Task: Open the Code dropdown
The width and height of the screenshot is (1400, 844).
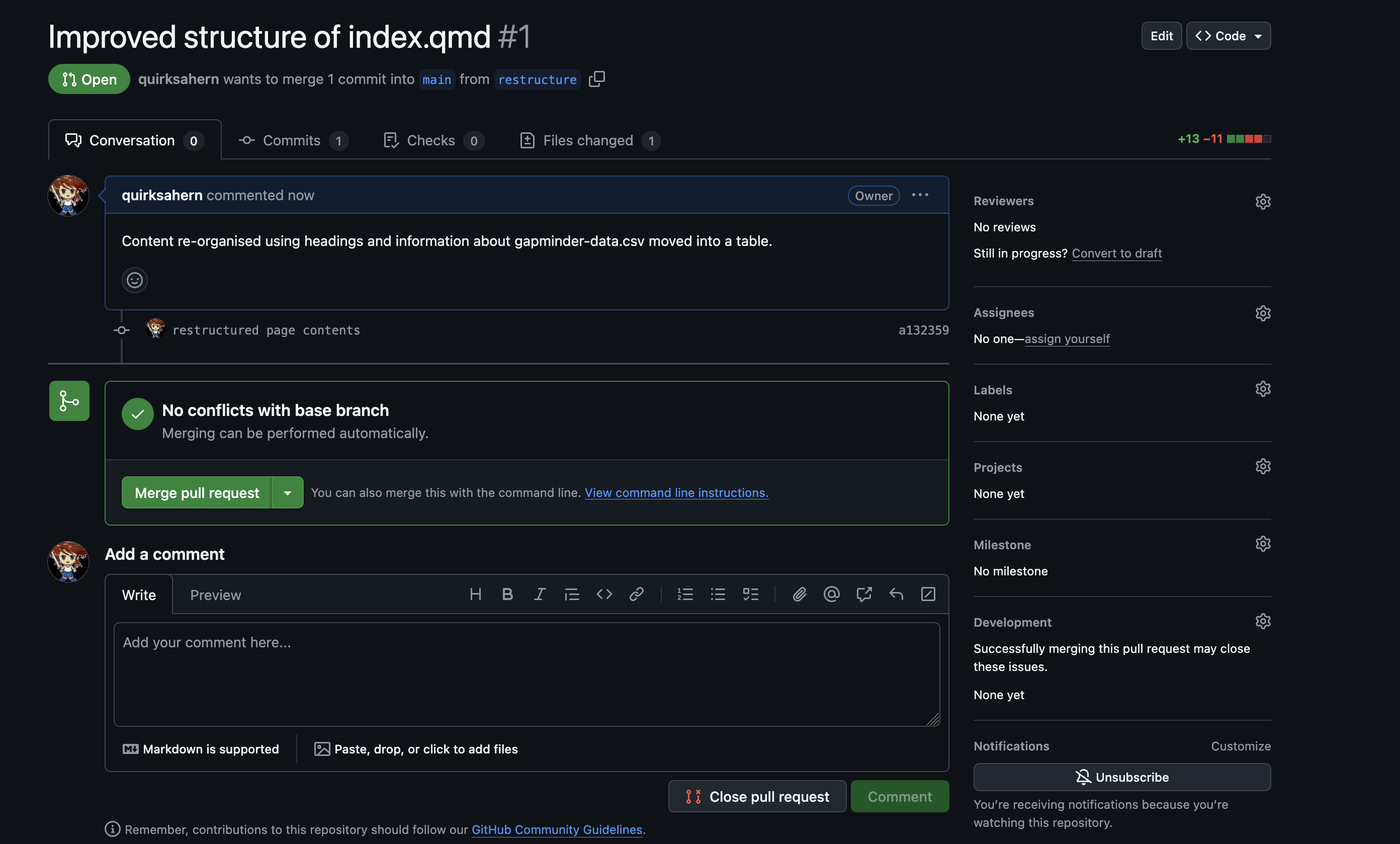Action: (1229, 36)
